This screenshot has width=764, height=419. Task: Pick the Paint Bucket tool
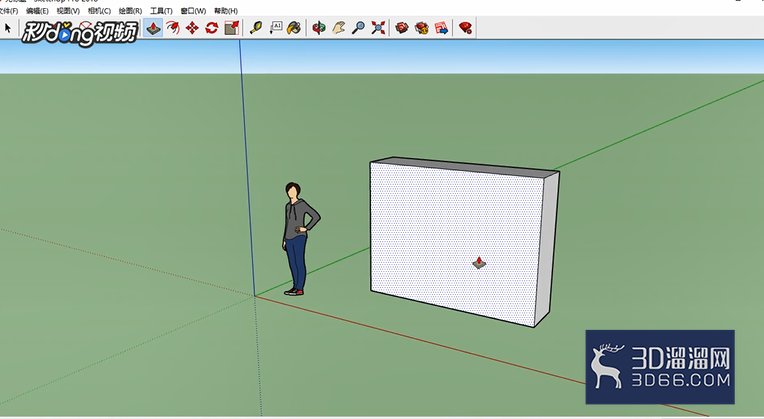(294, 28)
